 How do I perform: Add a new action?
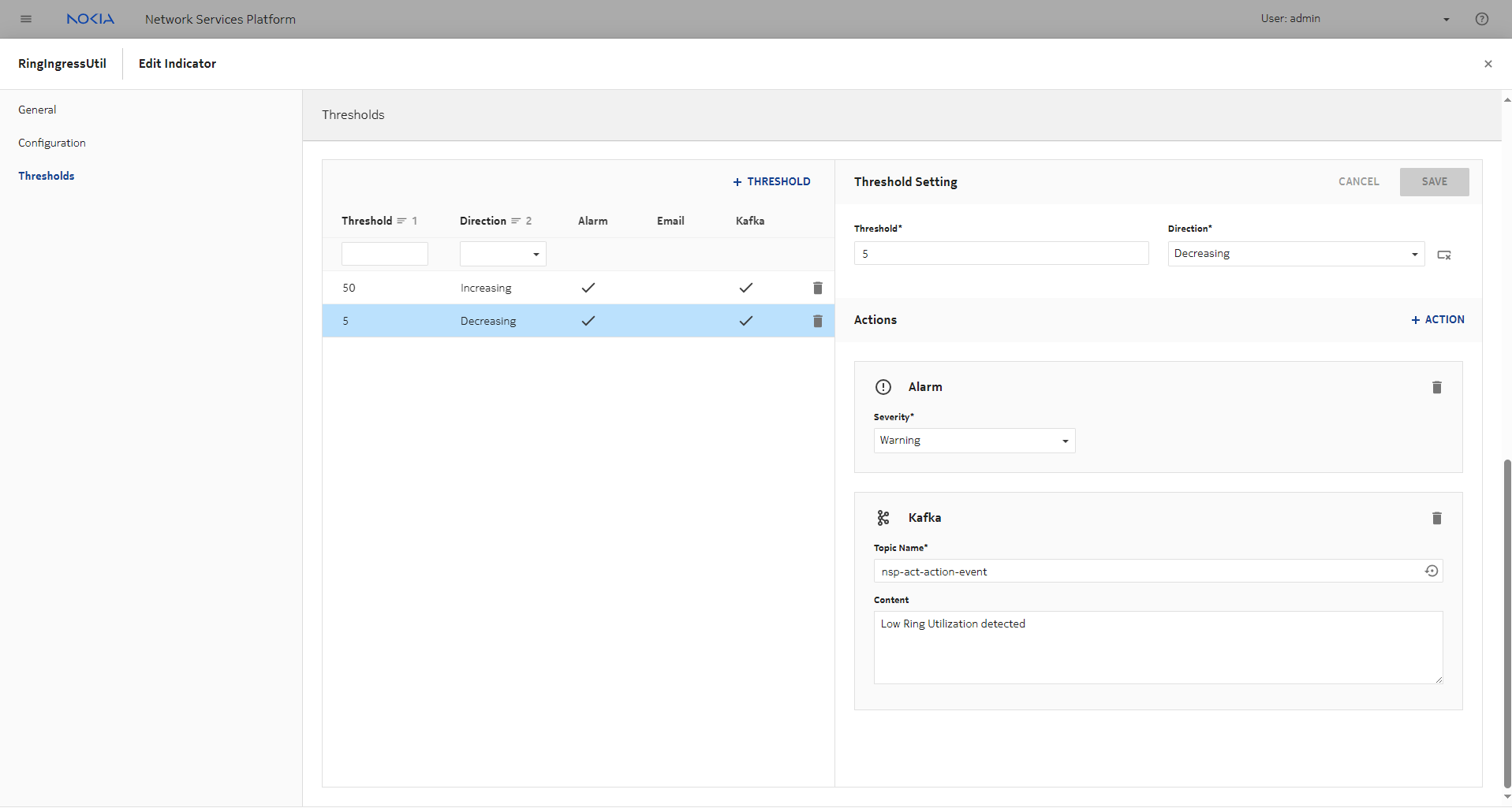pos(1437,319)
